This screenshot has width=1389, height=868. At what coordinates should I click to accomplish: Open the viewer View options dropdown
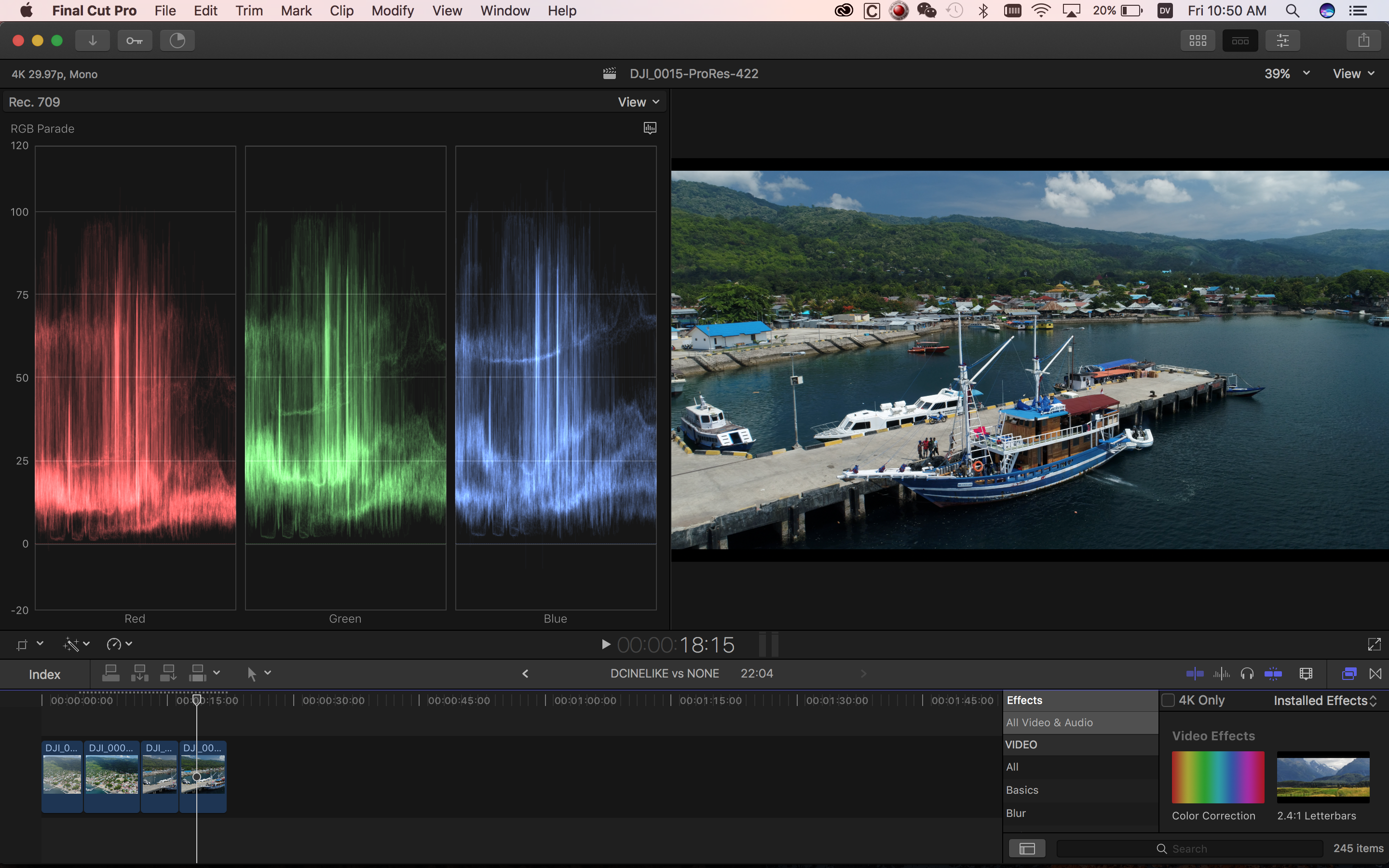(1353, 73)
